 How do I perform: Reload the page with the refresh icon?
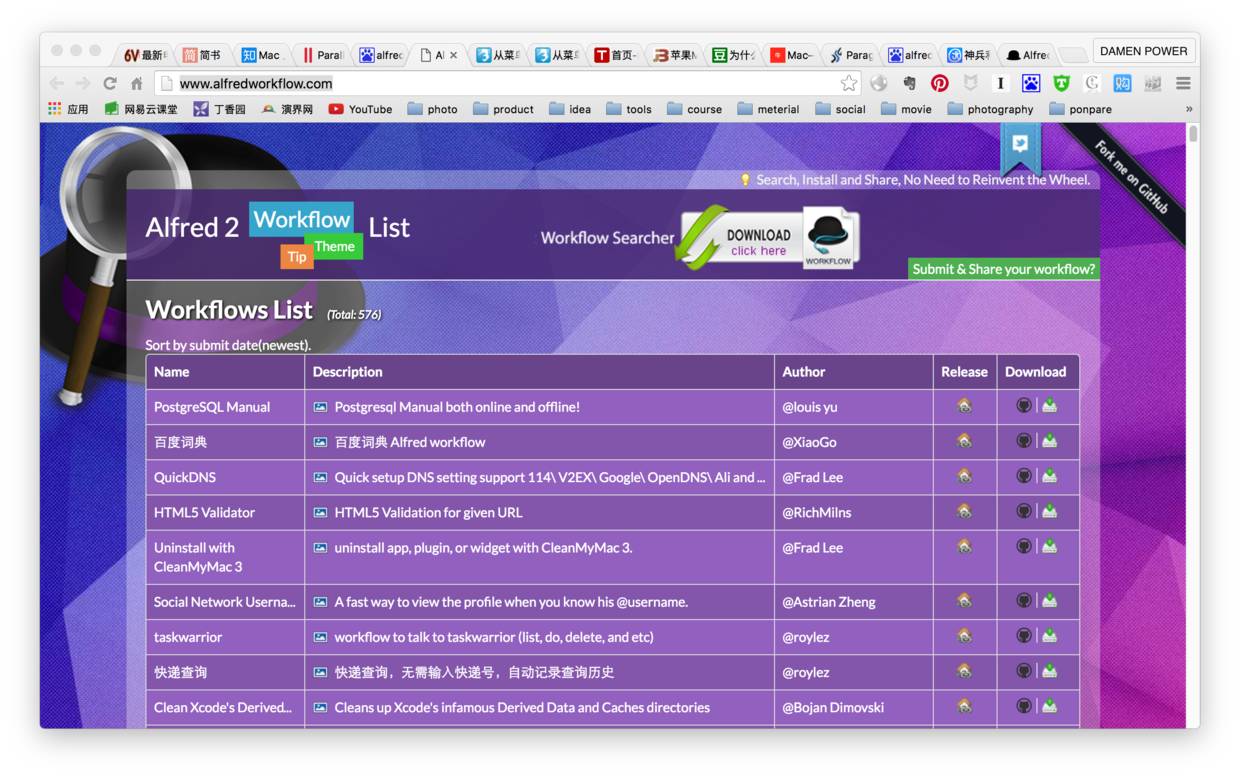point(110,83)
